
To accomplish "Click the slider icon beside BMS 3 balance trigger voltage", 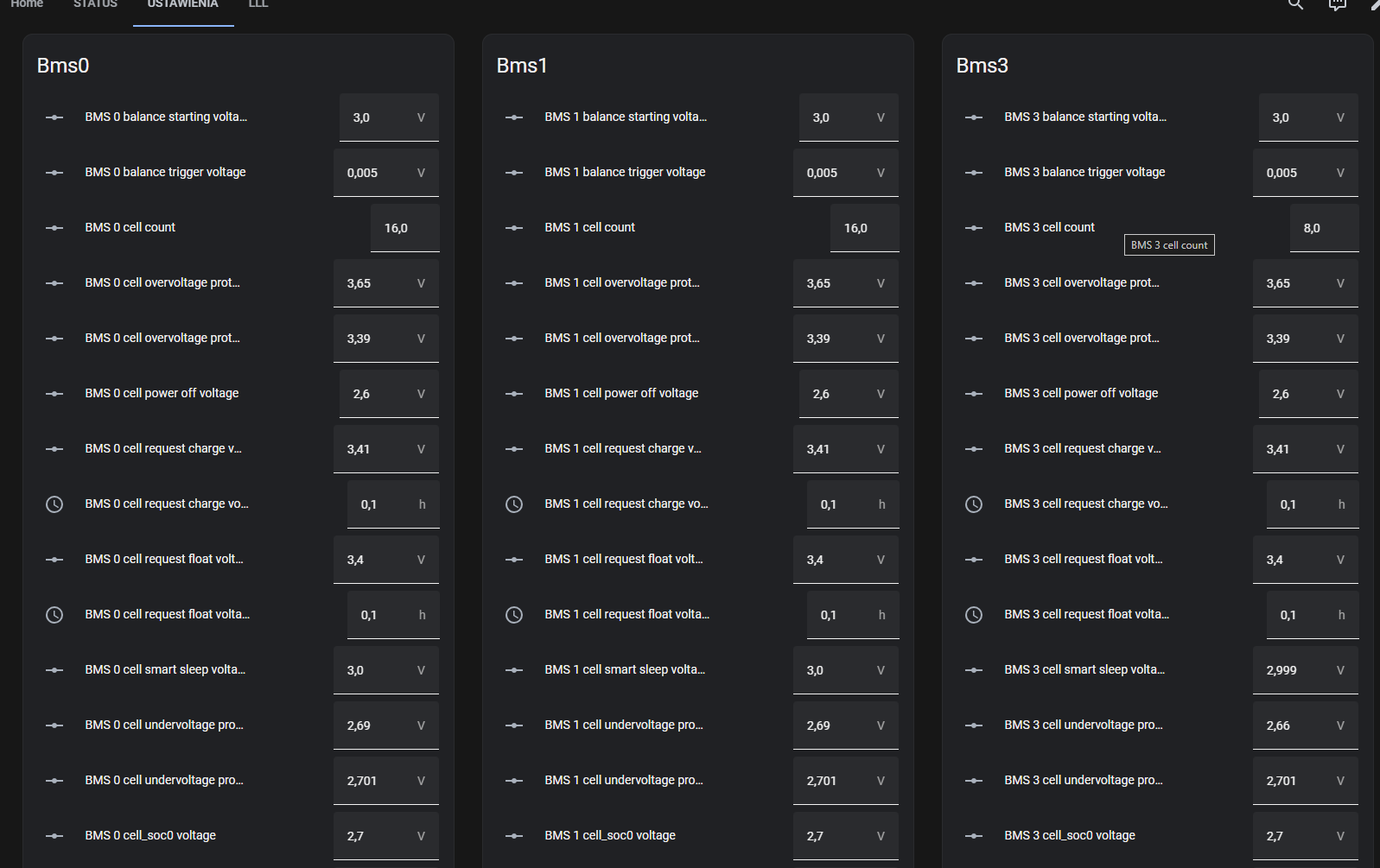I will point(974,173).
